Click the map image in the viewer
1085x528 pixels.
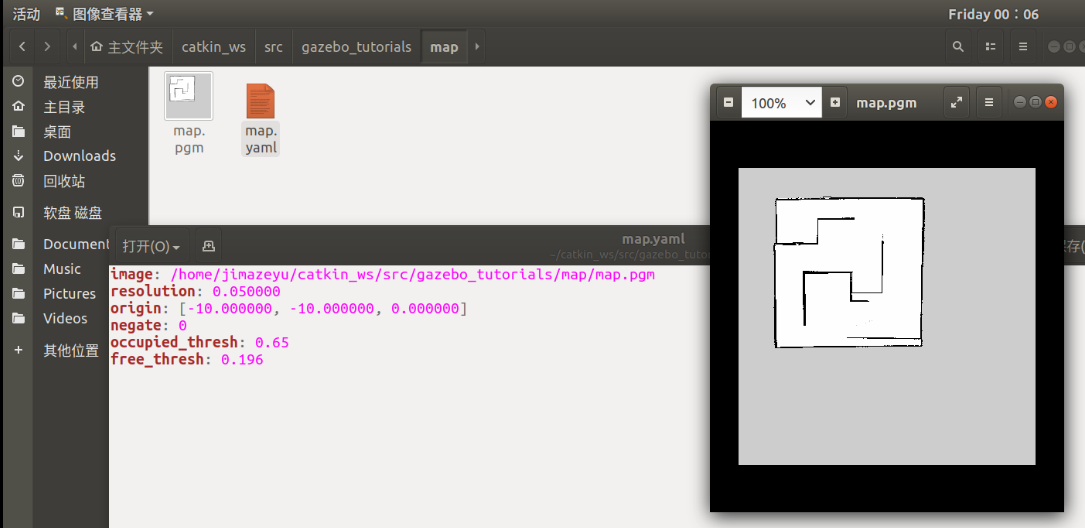tap(886, 316)
